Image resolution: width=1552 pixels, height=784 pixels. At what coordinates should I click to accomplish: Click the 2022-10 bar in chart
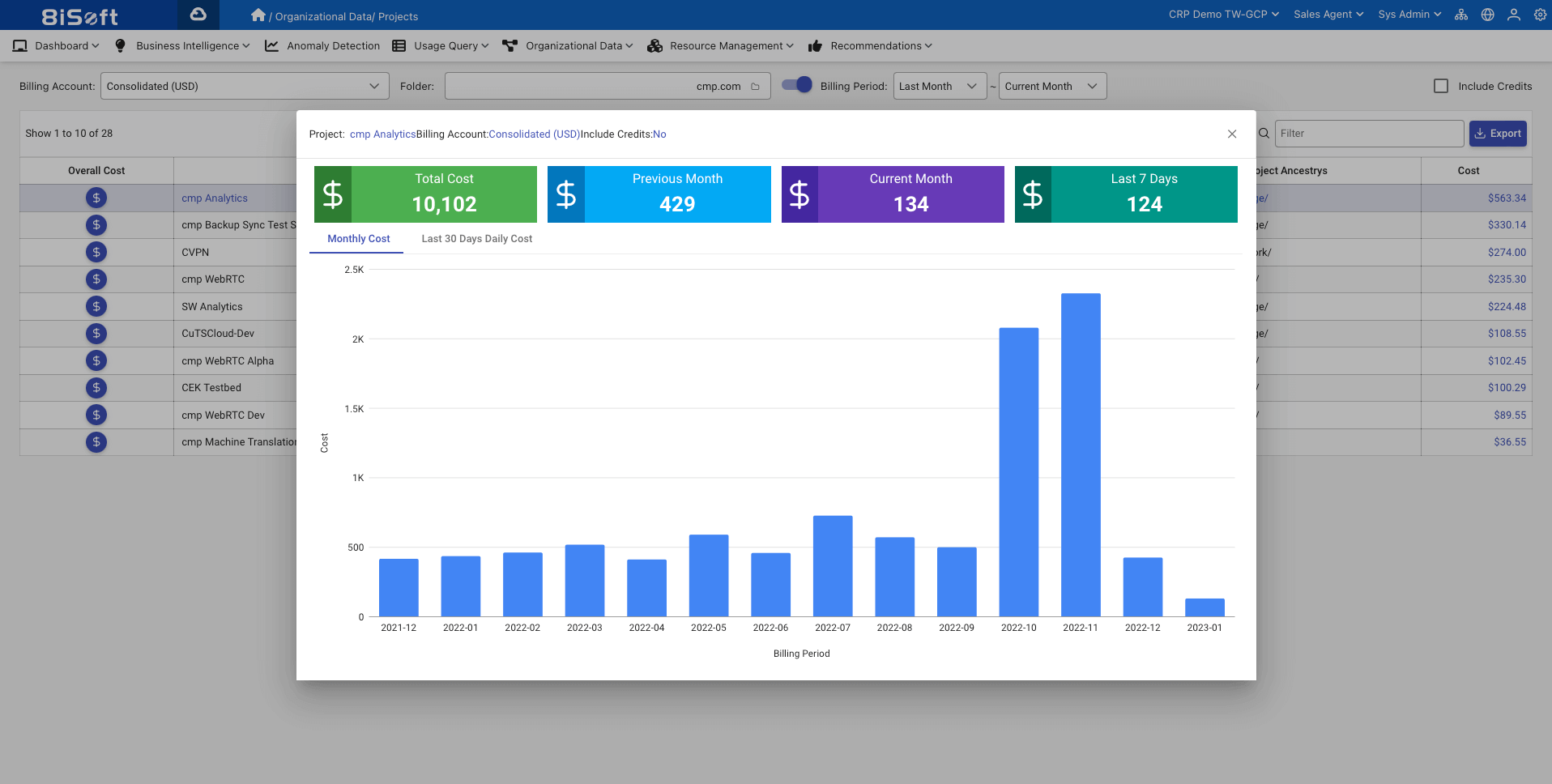click(x=1018, y=472)
